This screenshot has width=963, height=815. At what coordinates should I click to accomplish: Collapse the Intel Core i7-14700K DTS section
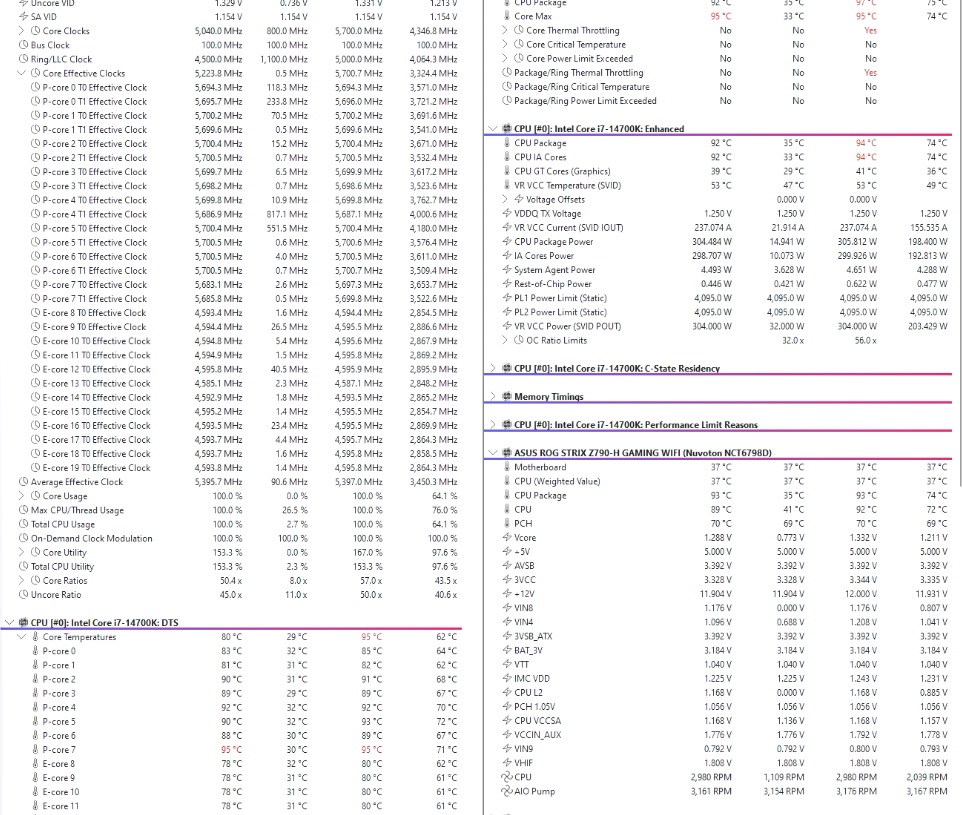click(9, 623)
